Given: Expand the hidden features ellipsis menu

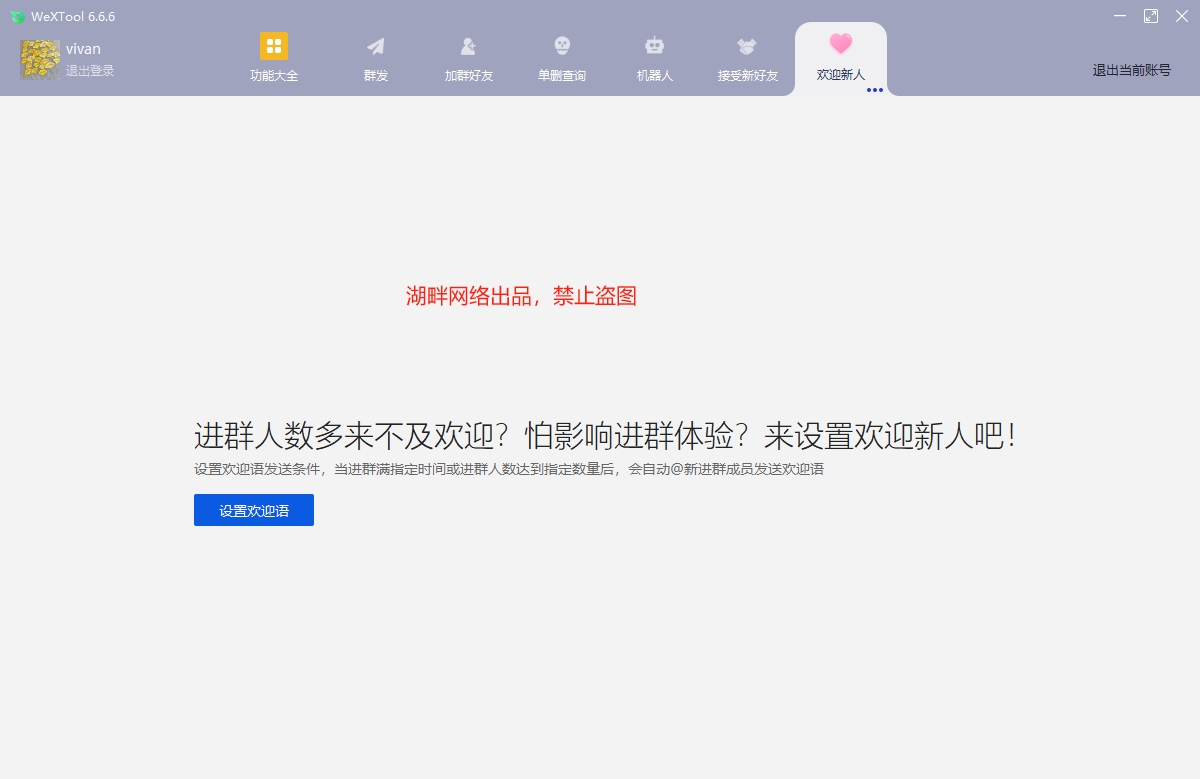Looking at the screenshot, I should (x=875, y=90).
